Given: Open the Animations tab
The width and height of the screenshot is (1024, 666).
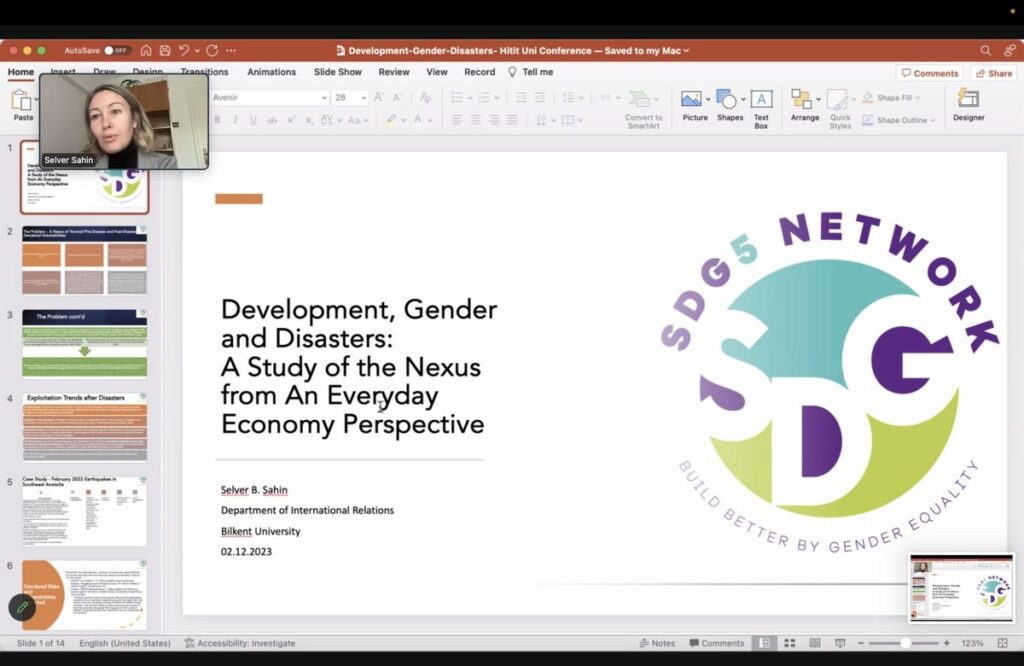Looking at the screenshot, I should 271,72.
